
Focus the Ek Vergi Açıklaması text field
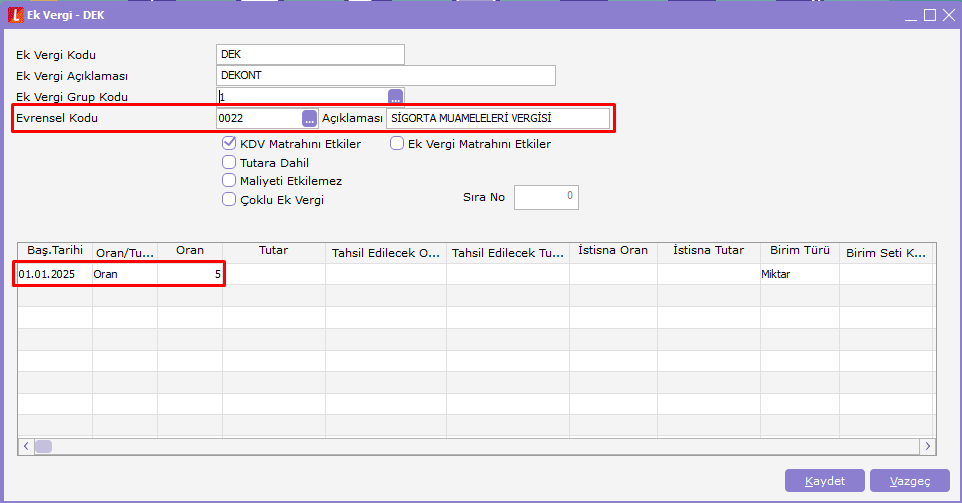[385, 76]
